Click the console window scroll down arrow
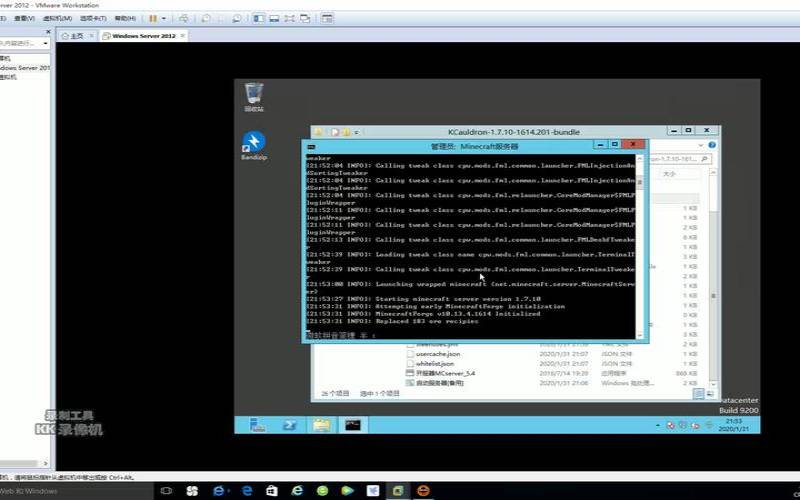The image size is (800, 500). pyautogui.click(x=639, y=335)
